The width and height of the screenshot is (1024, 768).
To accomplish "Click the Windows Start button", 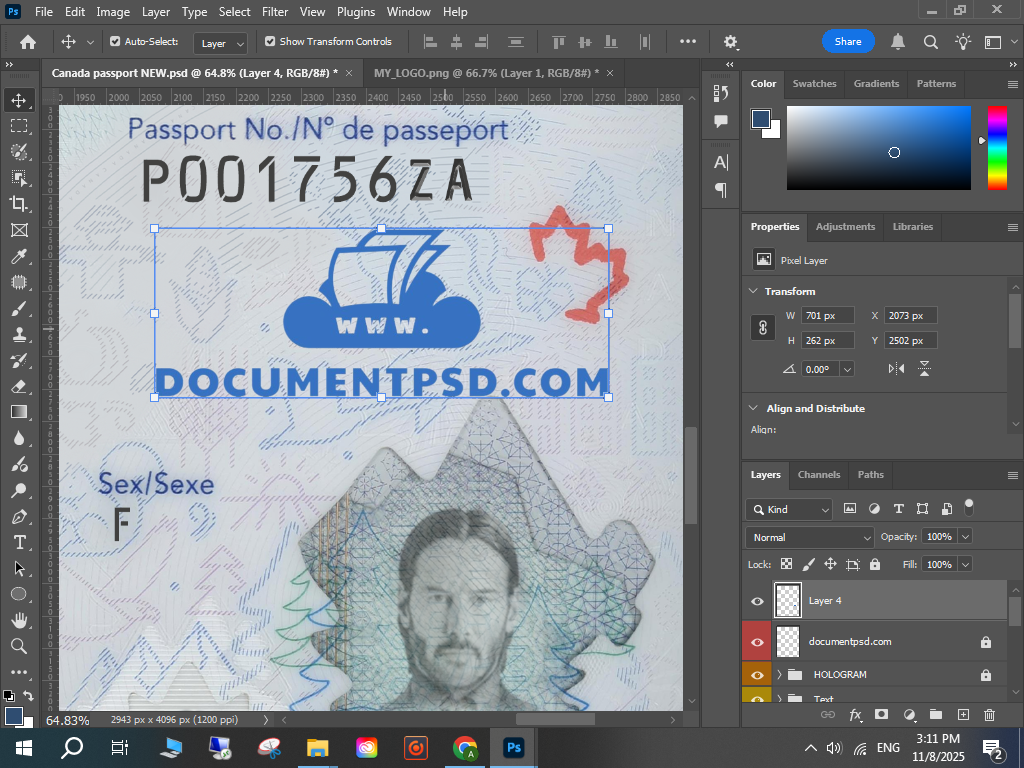I will [22, 747].
